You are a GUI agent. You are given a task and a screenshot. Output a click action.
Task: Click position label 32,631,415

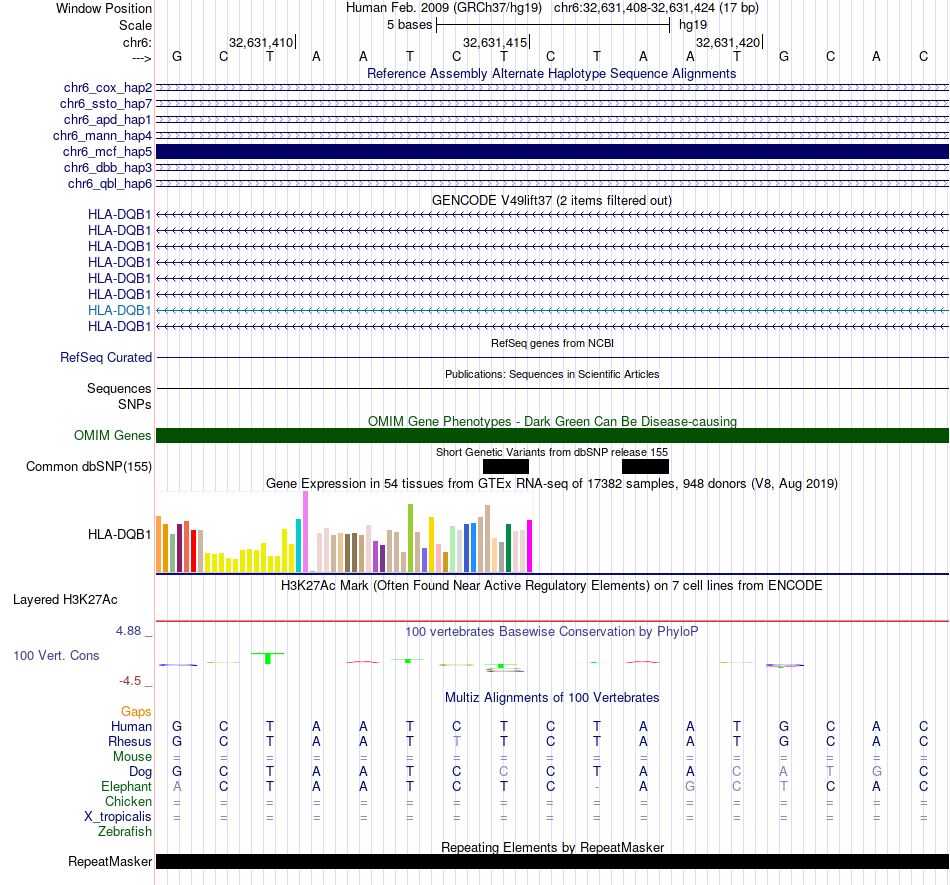494,42
